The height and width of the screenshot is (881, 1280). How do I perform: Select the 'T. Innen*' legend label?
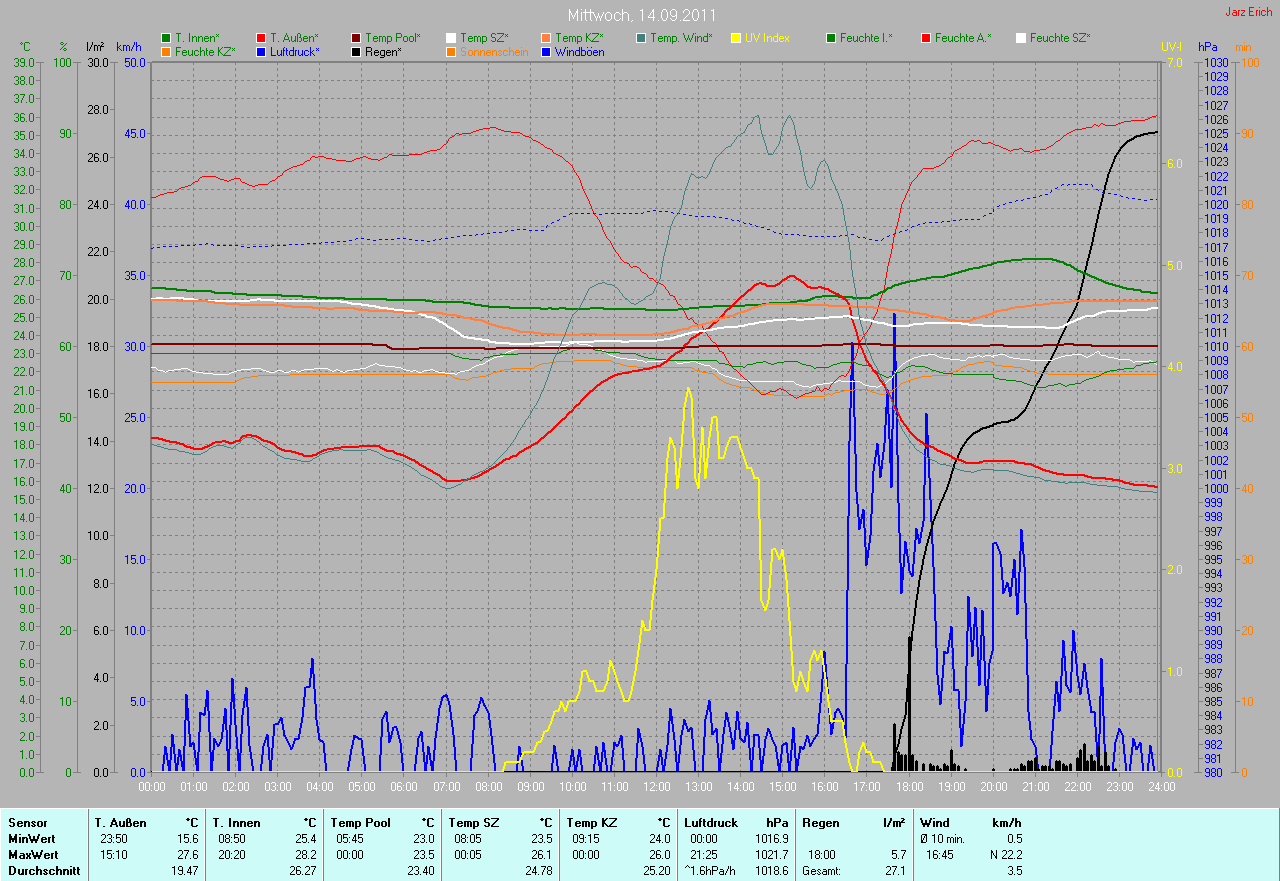(199, 38)
